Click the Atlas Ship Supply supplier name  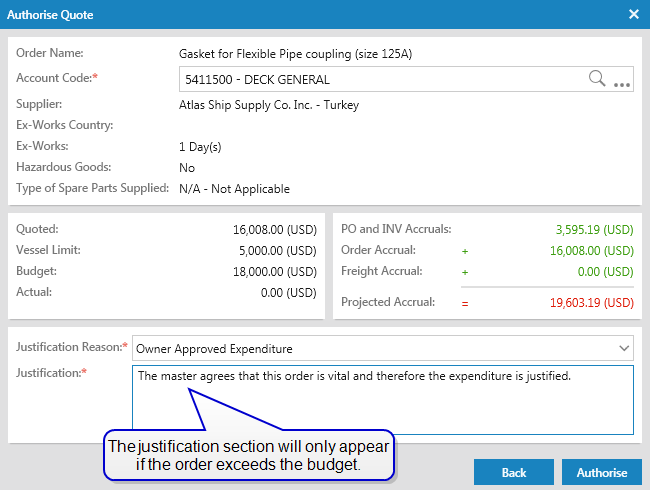click(268, 105)
